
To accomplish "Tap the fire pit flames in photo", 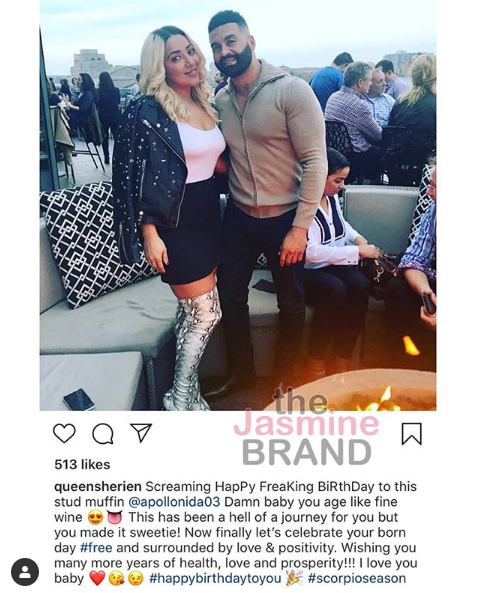I will coord(382,399).
